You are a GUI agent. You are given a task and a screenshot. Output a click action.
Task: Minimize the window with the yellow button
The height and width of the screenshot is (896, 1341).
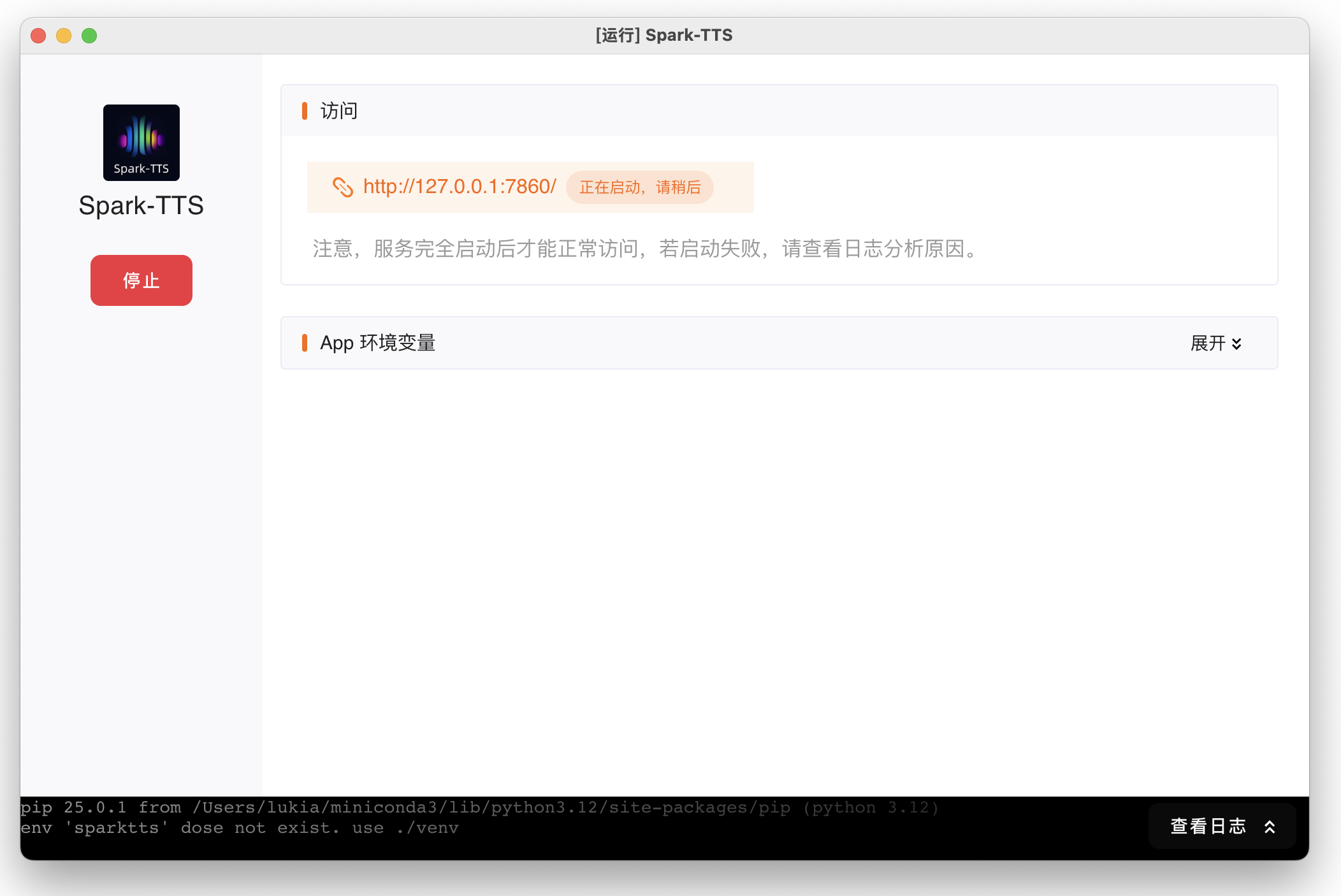coord(64,36)
